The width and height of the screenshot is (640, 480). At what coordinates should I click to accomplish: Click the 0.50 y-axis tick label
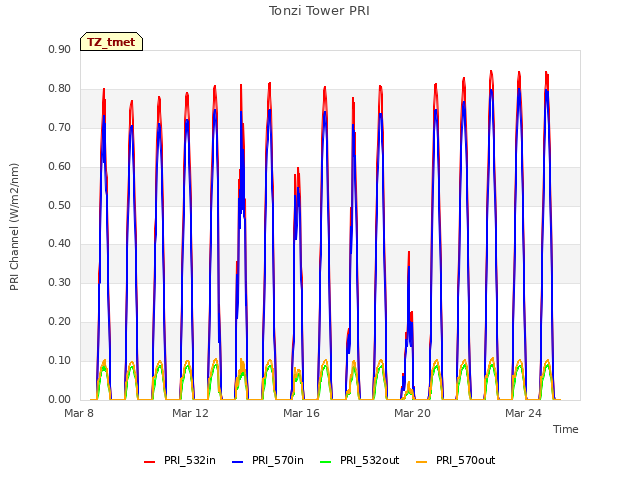click(x=59, y=205)
